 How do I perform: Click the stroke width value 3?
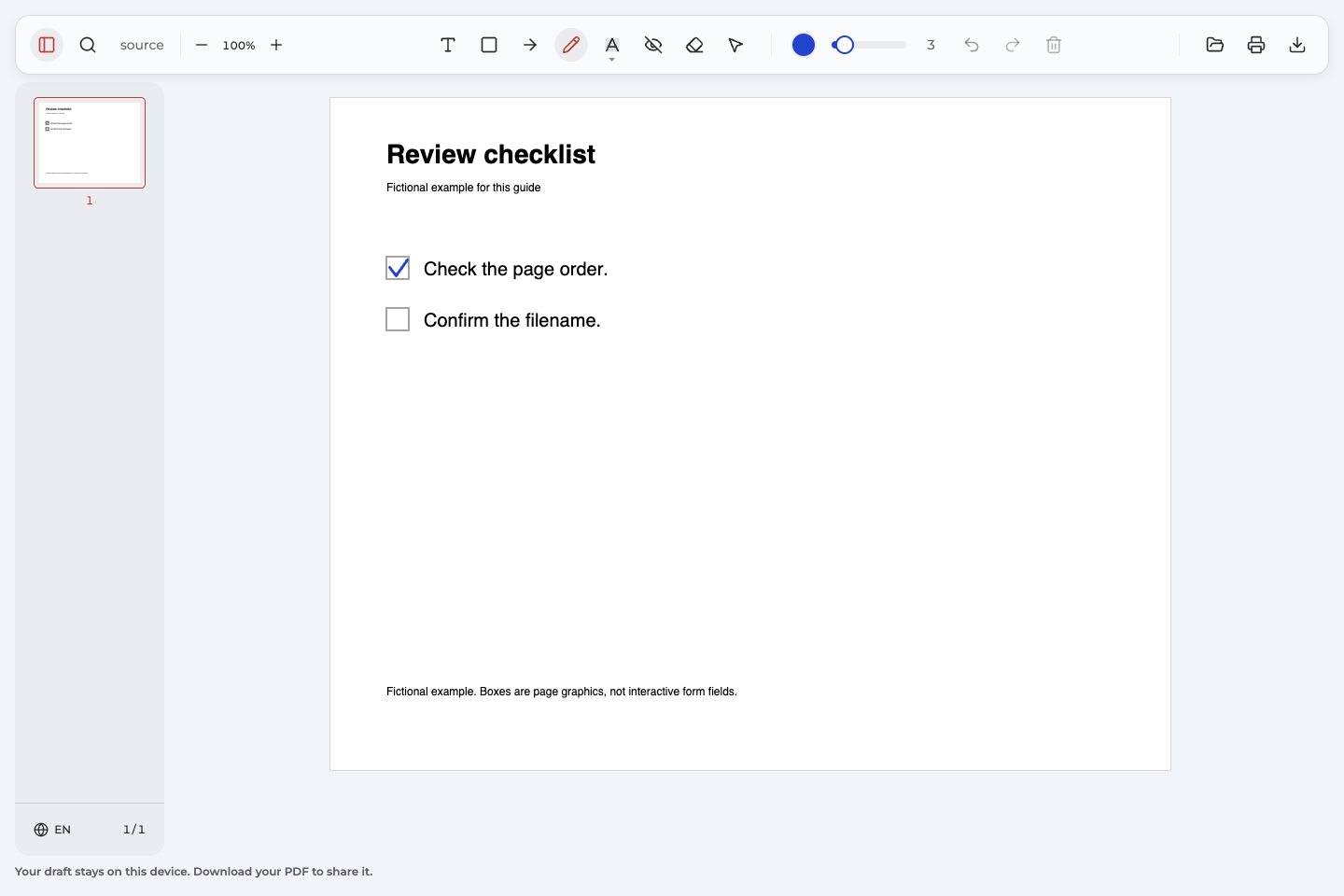pos(931,45)
